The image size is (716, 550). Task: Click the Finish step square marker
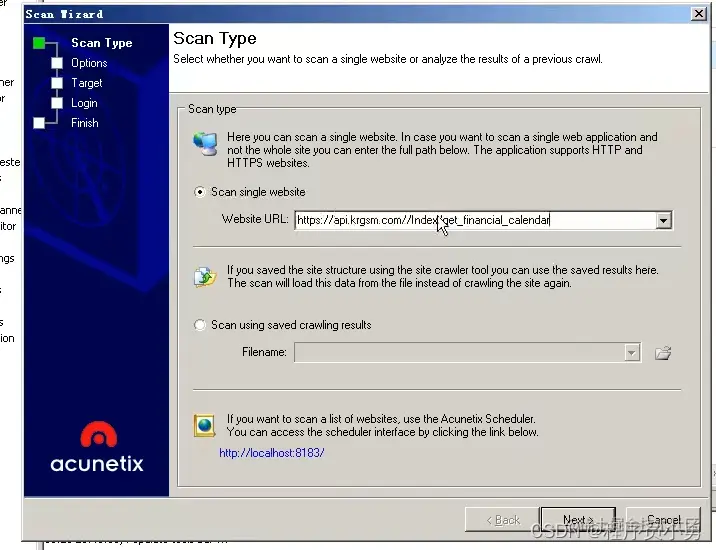pos(39,123)
